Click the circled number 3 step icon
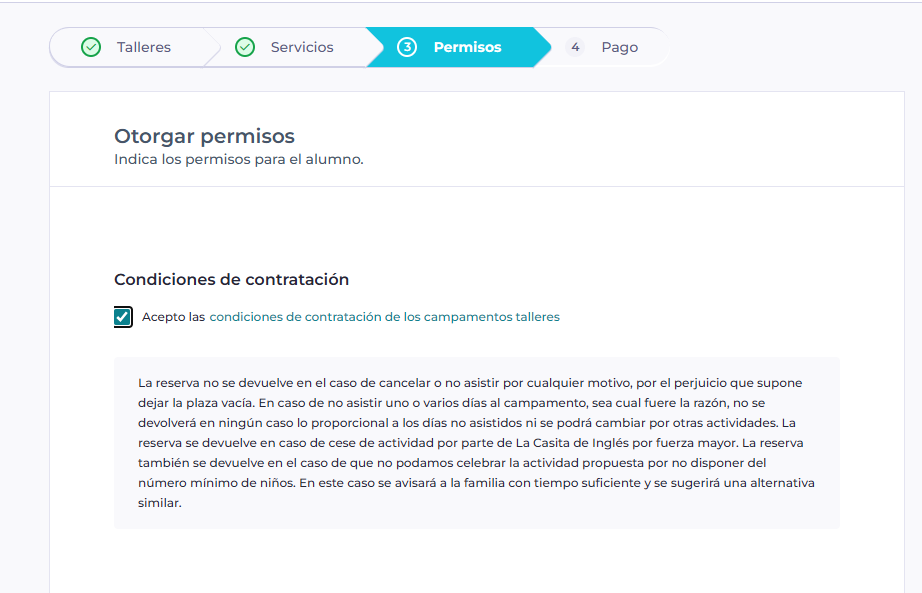This screenshot has width=922, height=593. [x=407, y=47]
